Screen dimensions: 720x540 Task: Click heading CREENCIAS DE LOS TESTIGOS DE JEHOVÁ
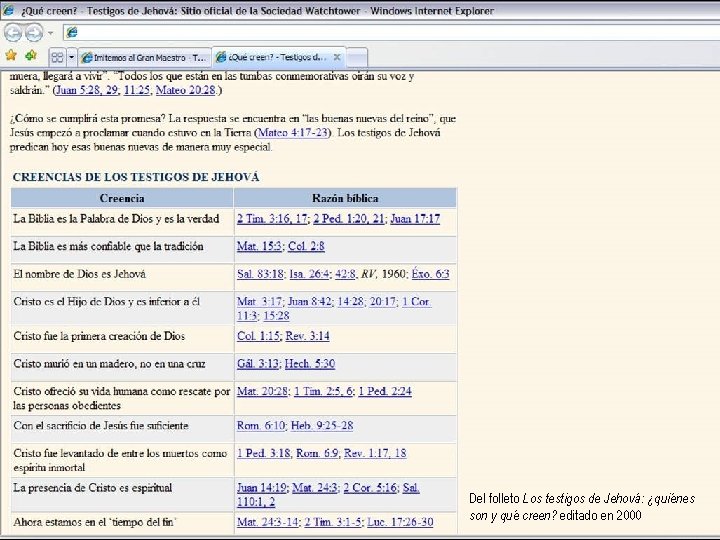tap(136, 177)
